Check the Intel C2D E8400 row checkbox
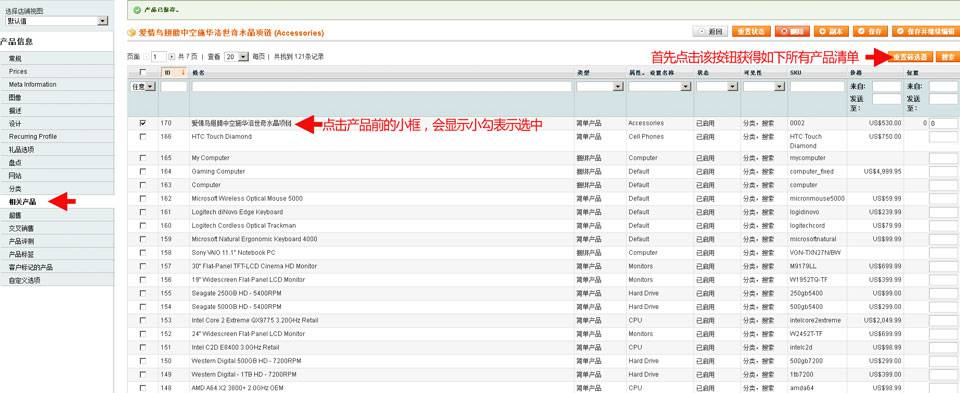Viewport: 960px width, 393px height. [x=143, y=347]
